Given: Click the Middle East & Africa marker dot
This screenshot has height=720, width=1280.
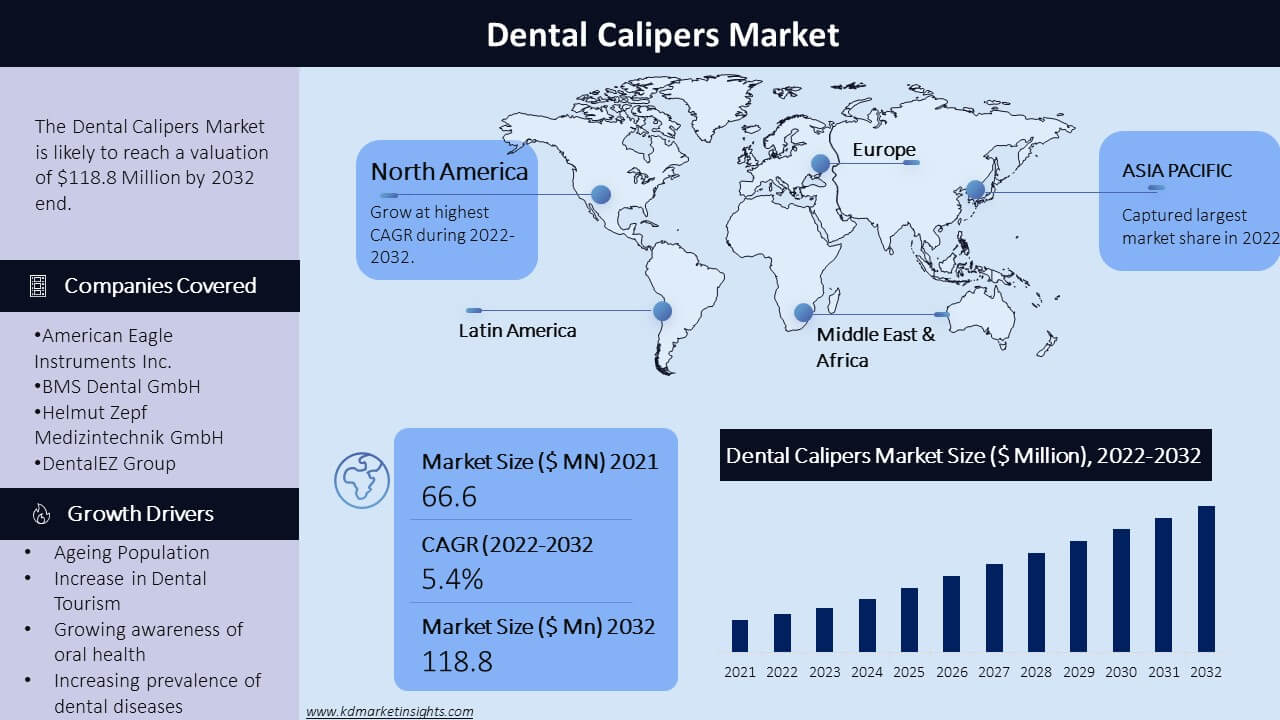Looking at the screenshot, I should (803, 313).
